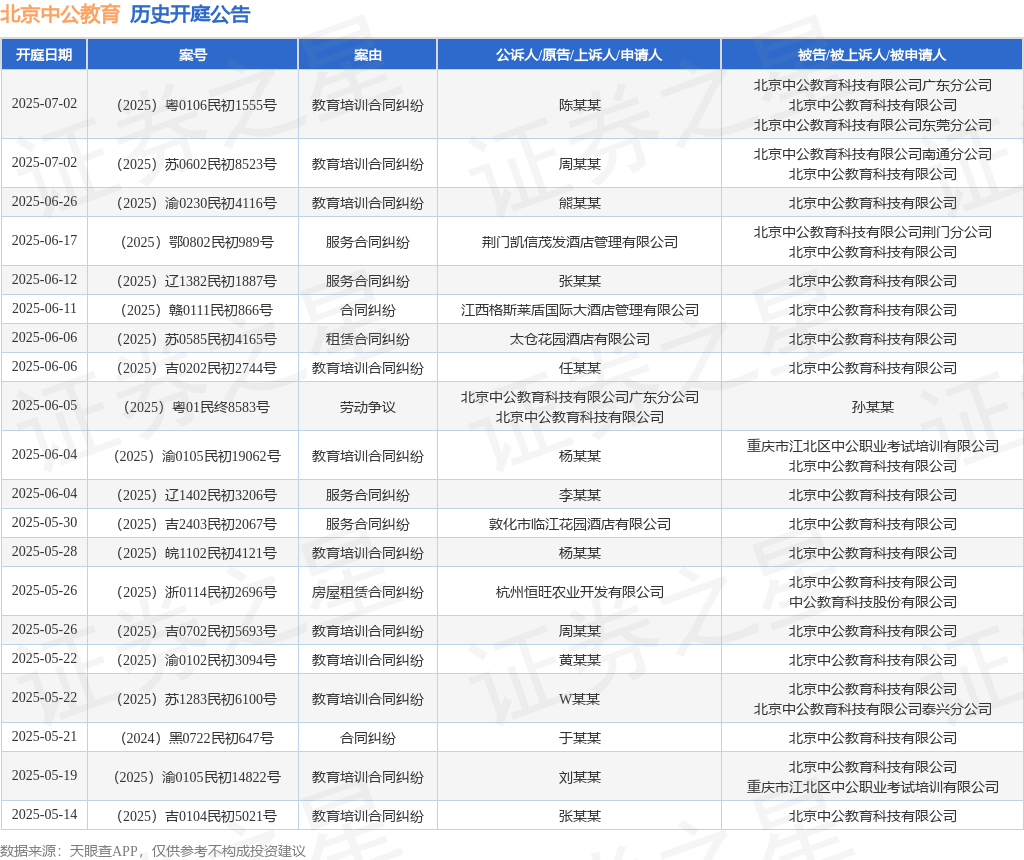Click the 开庭日期 column header

44,55
